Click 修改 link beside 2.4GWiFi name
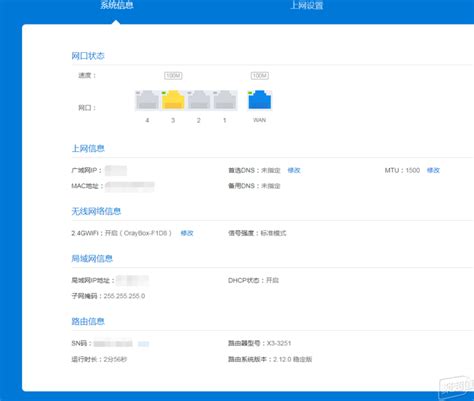This screenshot has width=474, height=401. click(187, 233)
